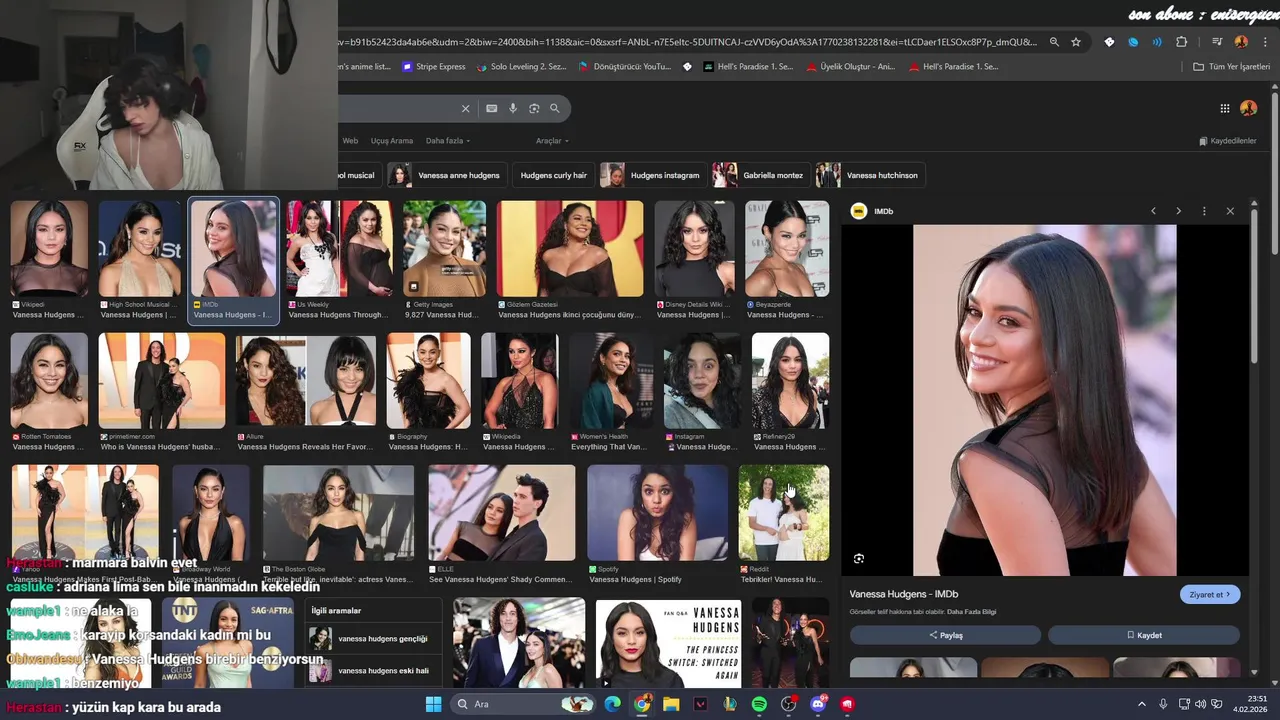Image resolution: width=1280 pixels, height=720 pixels.
Task: Open the Getty Images result thumbnail
Action: pos(444,248)
